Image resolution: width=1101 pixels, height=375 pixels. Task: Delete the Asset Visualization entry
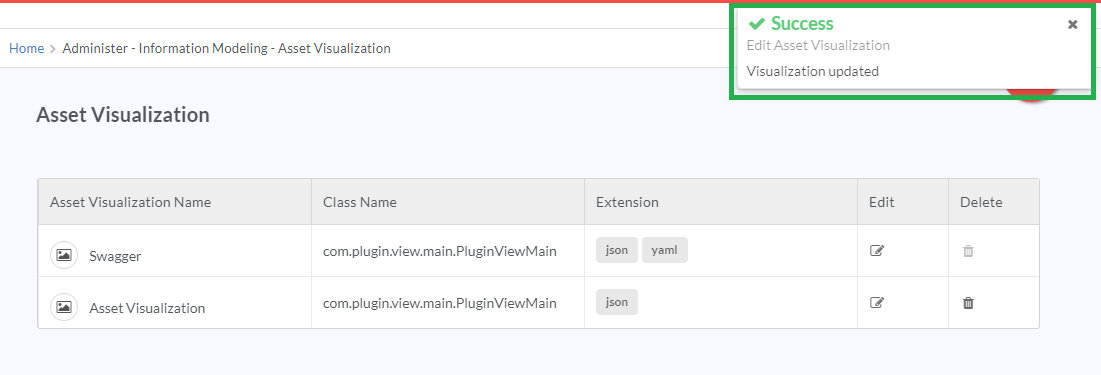click(968, 303)
